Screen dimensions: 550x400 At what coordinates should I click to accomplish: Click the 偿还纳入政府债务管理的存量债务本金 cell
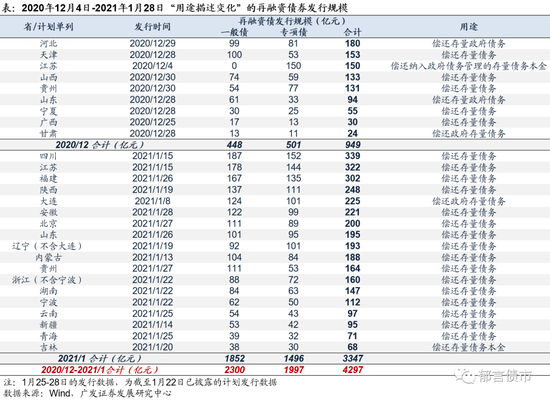(x=469, y=66)
